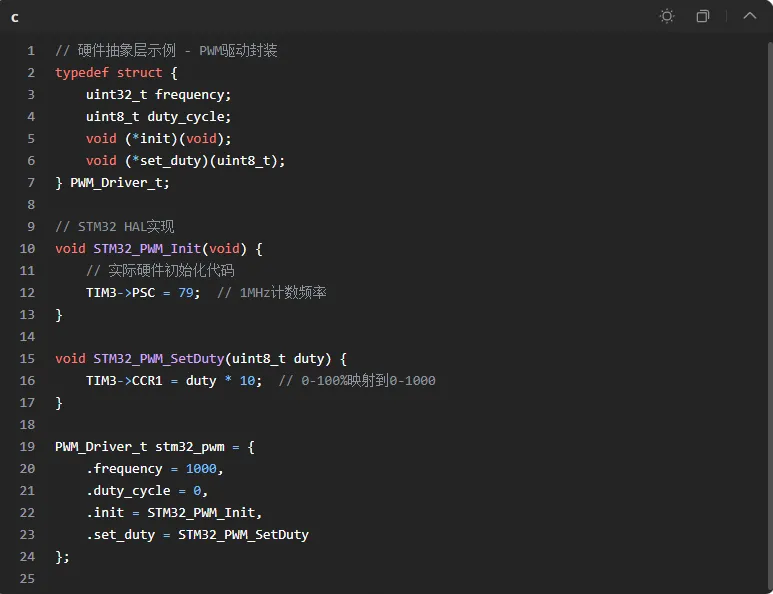773x594 pixels.
Task: Click line number 19 in gutter
Action: [x=27, y=447]
